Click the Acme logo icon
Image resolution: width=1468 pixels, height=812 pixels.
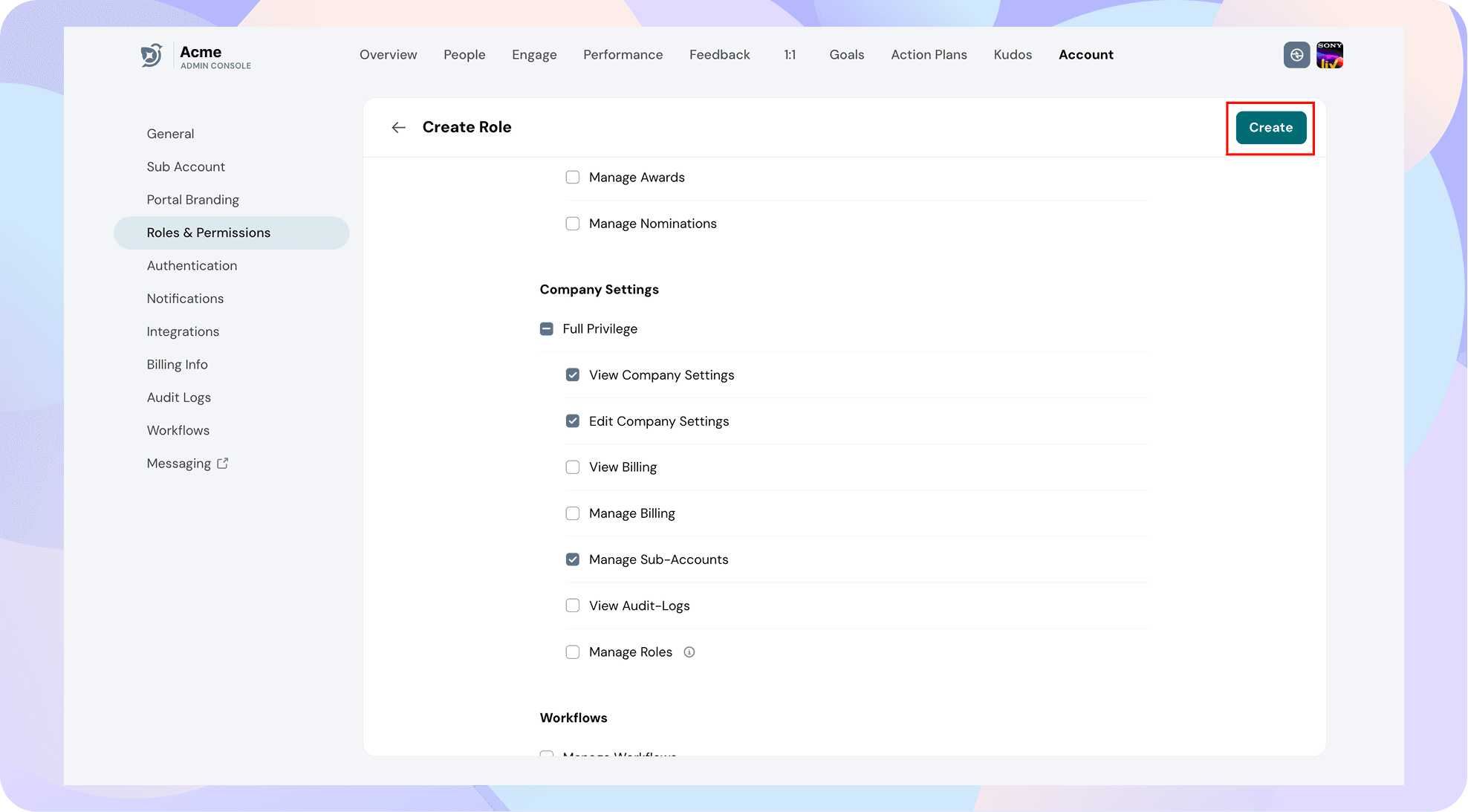pos(152,55)
